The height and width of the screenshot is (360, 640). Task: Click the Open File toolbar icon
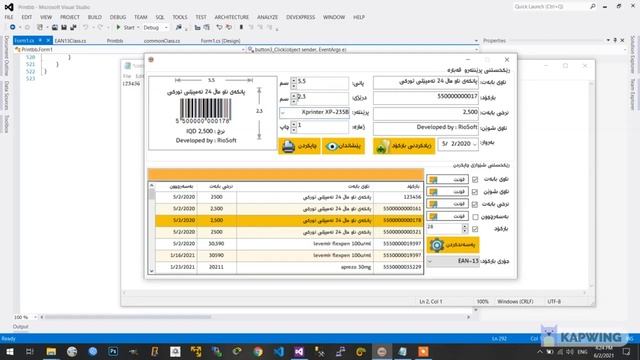(x=55, y=27)
